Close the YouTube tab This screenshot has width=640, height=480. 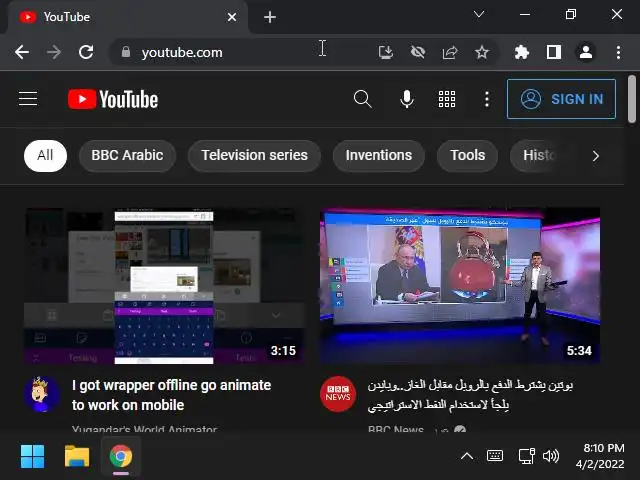coord(232,17)
